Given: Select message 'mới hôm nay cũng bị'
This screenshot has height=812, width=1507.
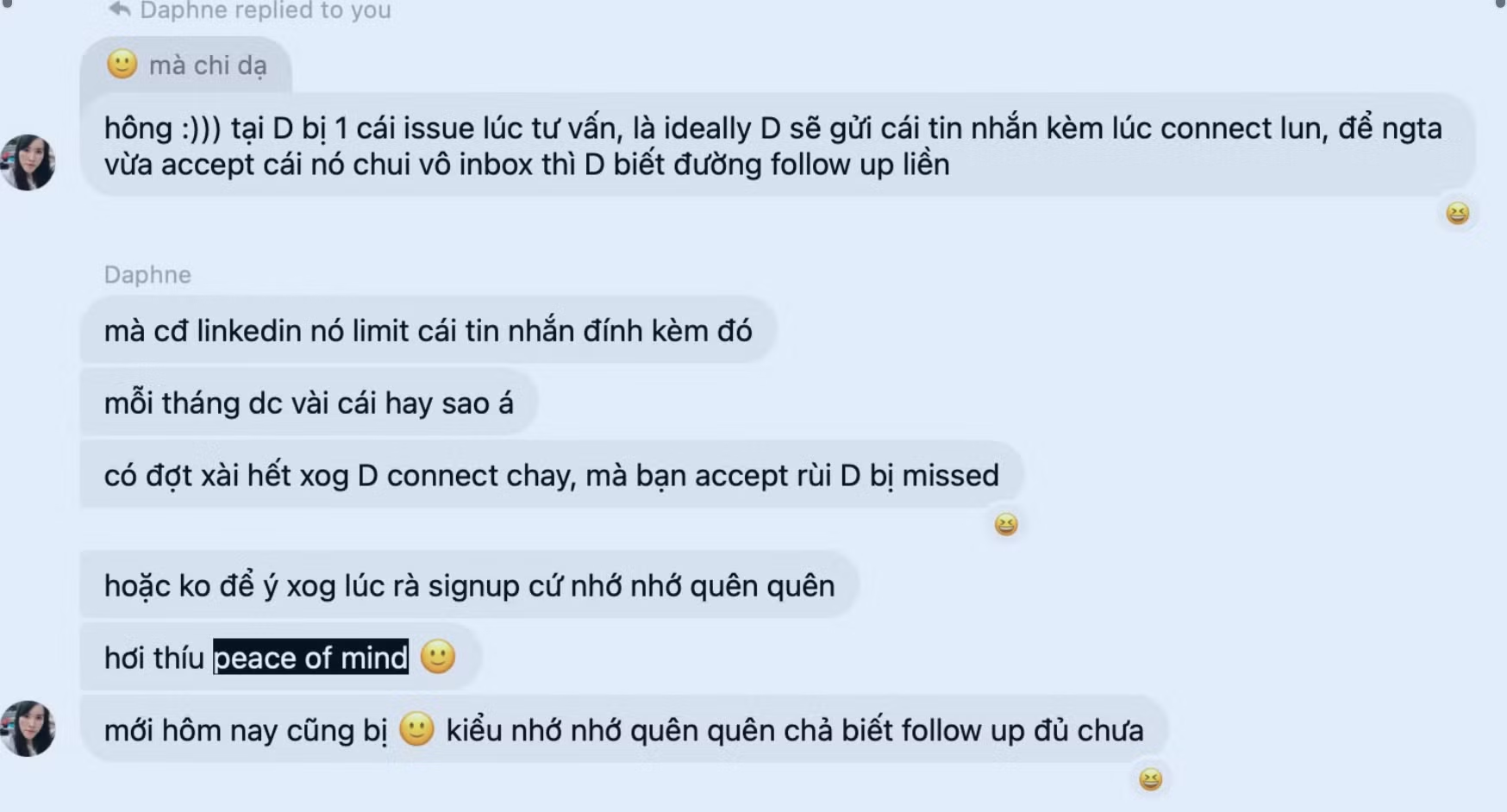Looking at the screenshot, I should (624, 729).
